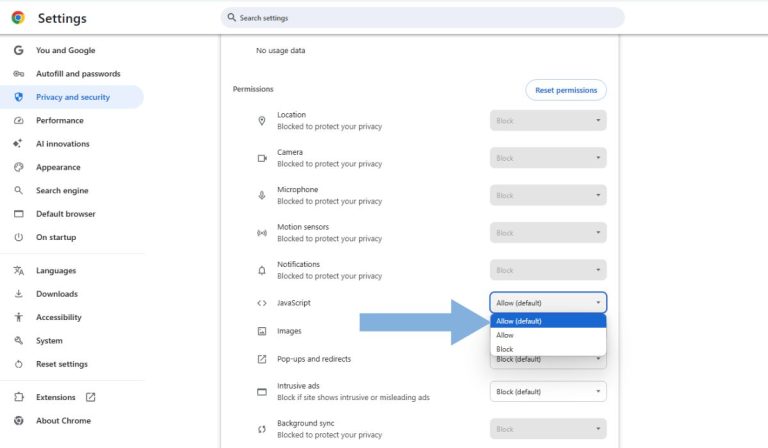
Task: Click the Extensions puzzle piece icon
Action: pos(18,397)
